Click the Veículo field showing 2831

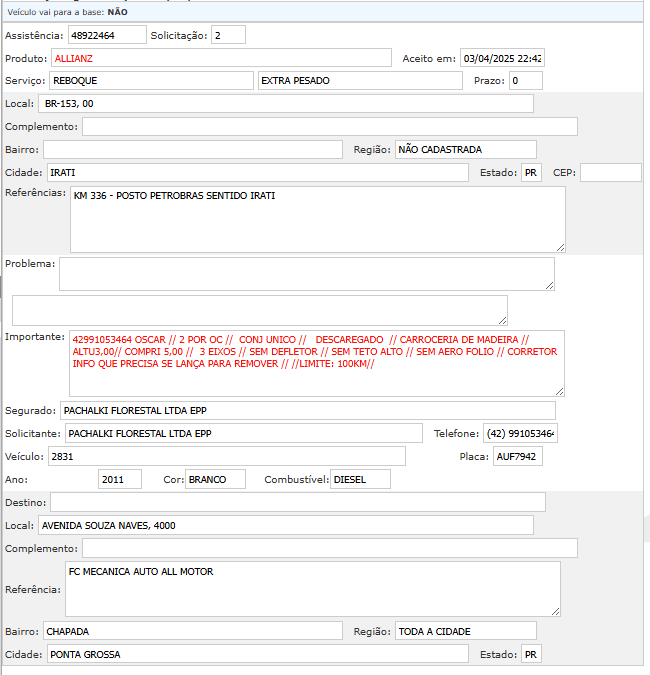tap(227, 456)
